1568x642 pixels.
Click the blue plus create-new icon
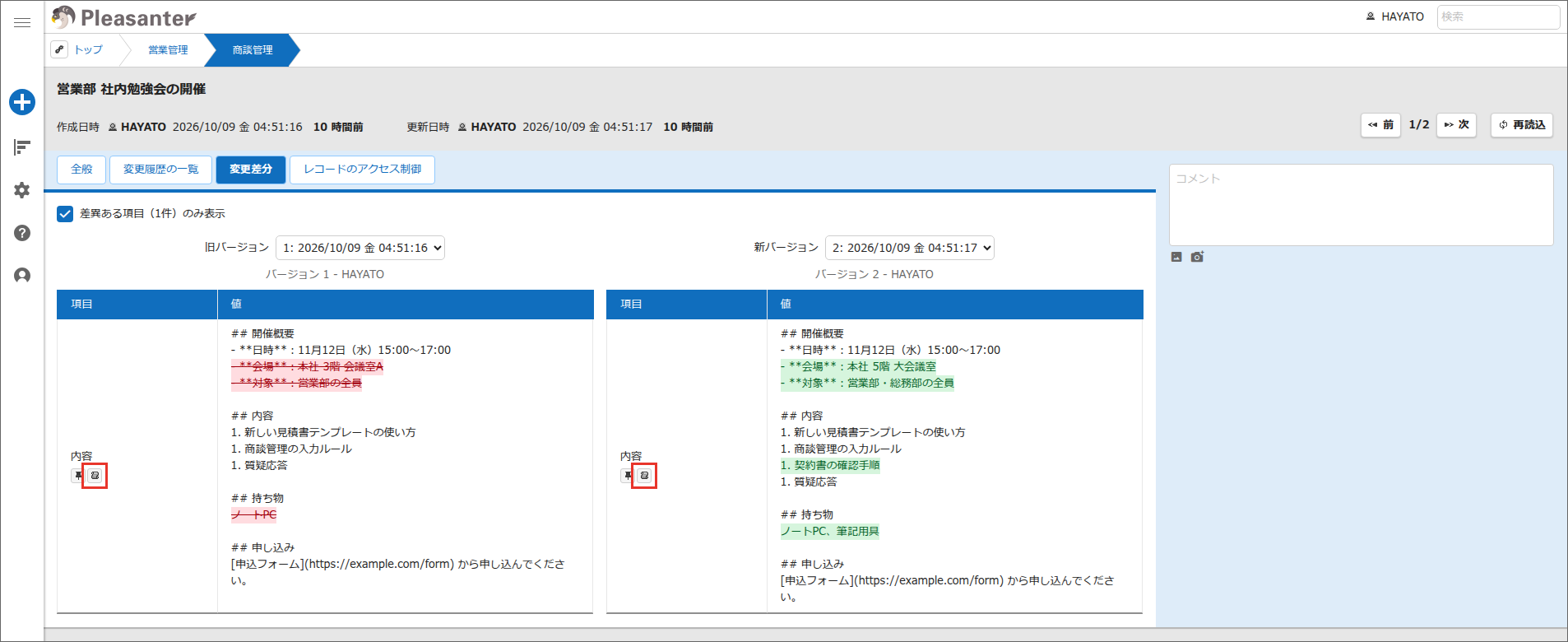pyautogui.click(x=22, y=102)
